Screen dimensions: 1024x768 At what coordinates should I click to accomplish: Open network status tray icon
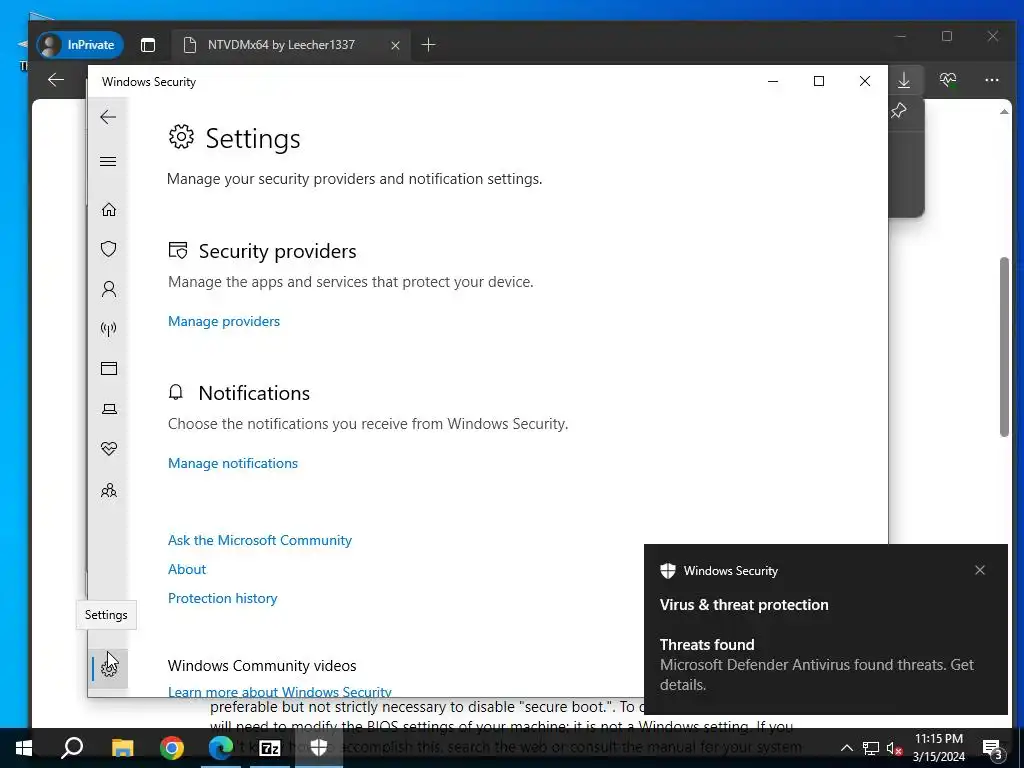pos(871,748)
